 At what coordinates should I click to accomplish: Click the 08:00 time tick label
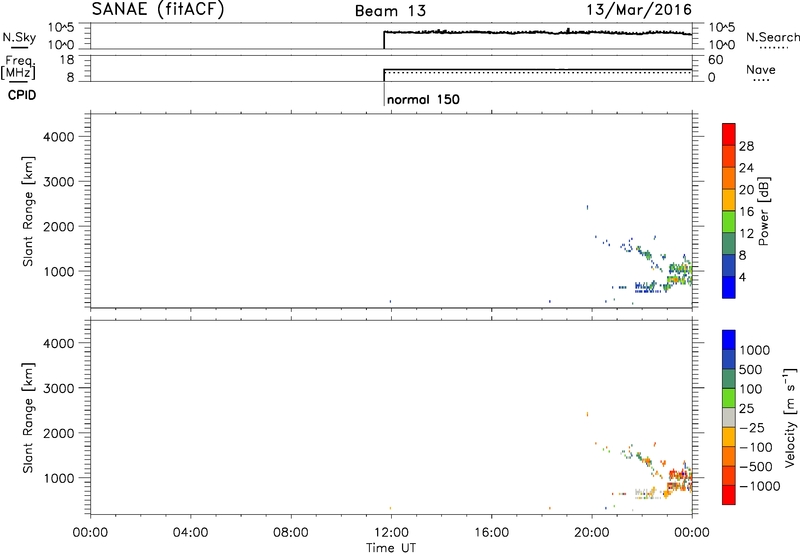click(x=291, y=533)
